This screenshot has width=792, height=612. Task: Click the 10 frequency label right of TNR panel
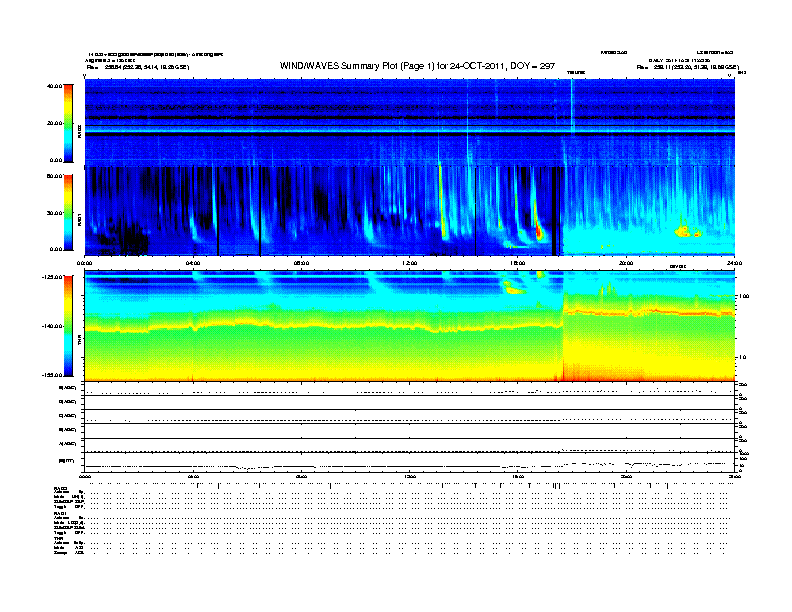742,357
